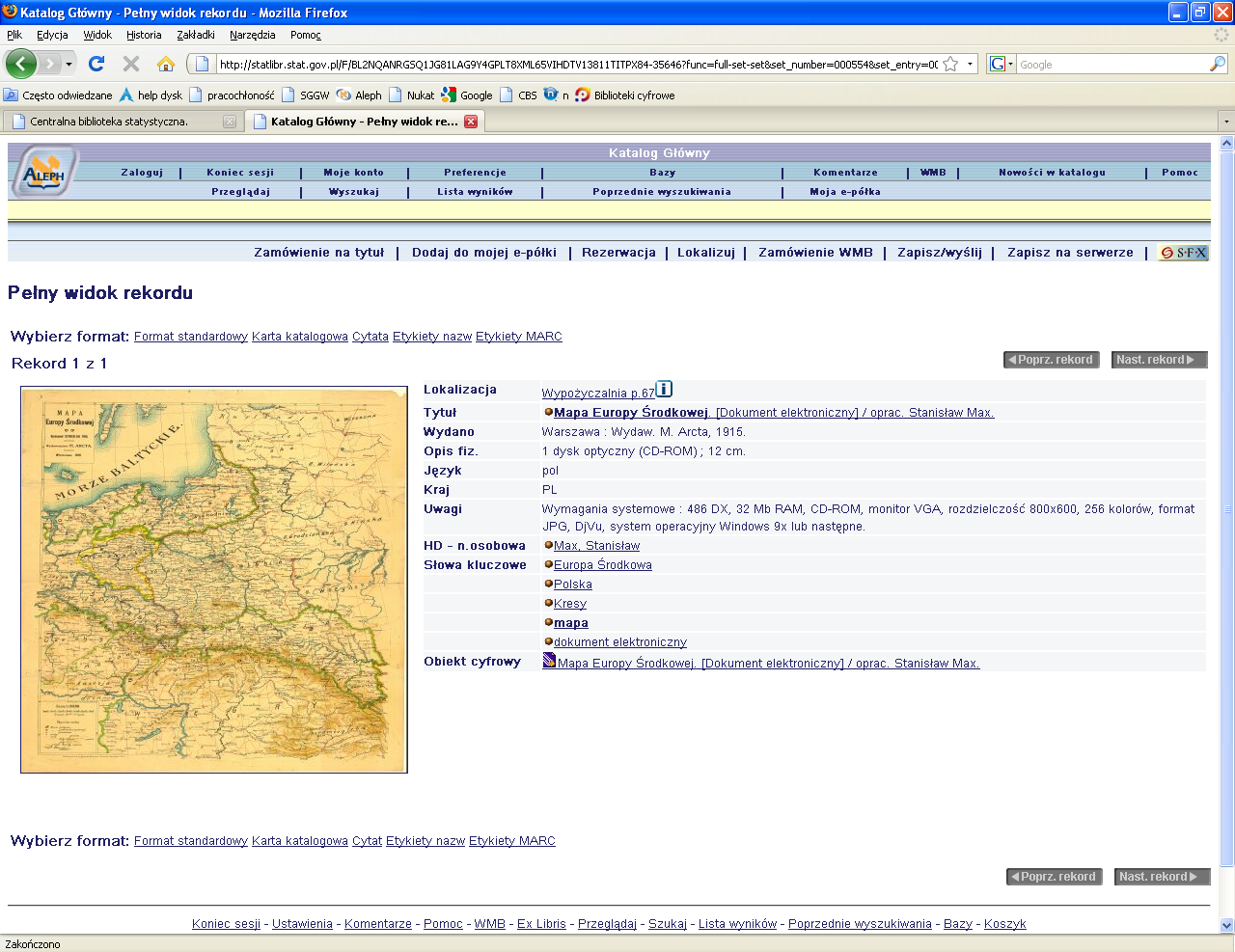Click the top Nast. rekord button
This screenshot has width=1235, height=952.
click(1160, 360)
